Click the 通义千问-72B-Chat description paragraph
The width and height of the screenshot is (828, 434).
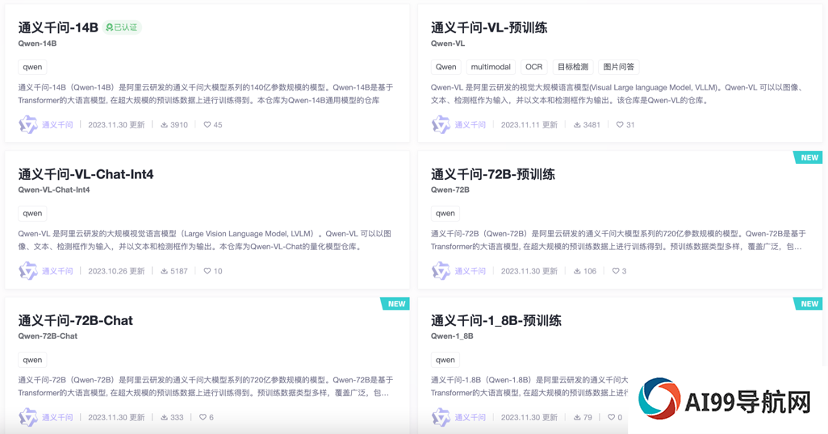pos(205,386)
